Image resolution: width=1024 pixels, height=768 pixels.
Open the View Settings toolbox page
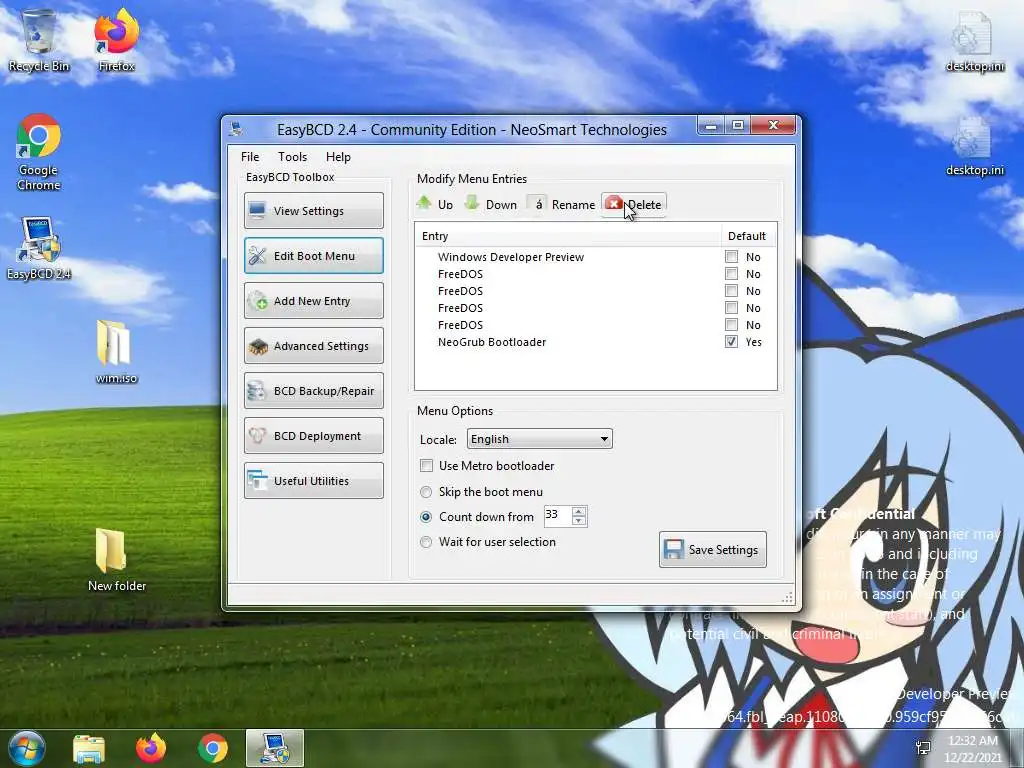coord(313,210)
